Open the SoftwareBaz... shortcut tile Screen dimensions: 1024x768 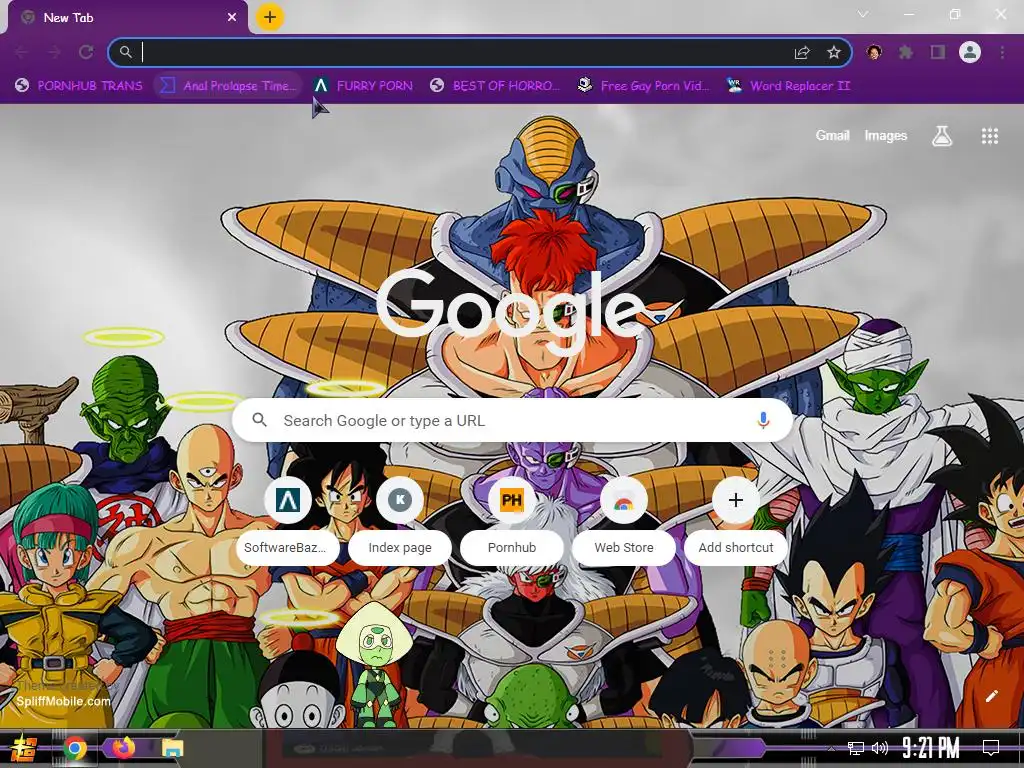[x=288, y=519]
